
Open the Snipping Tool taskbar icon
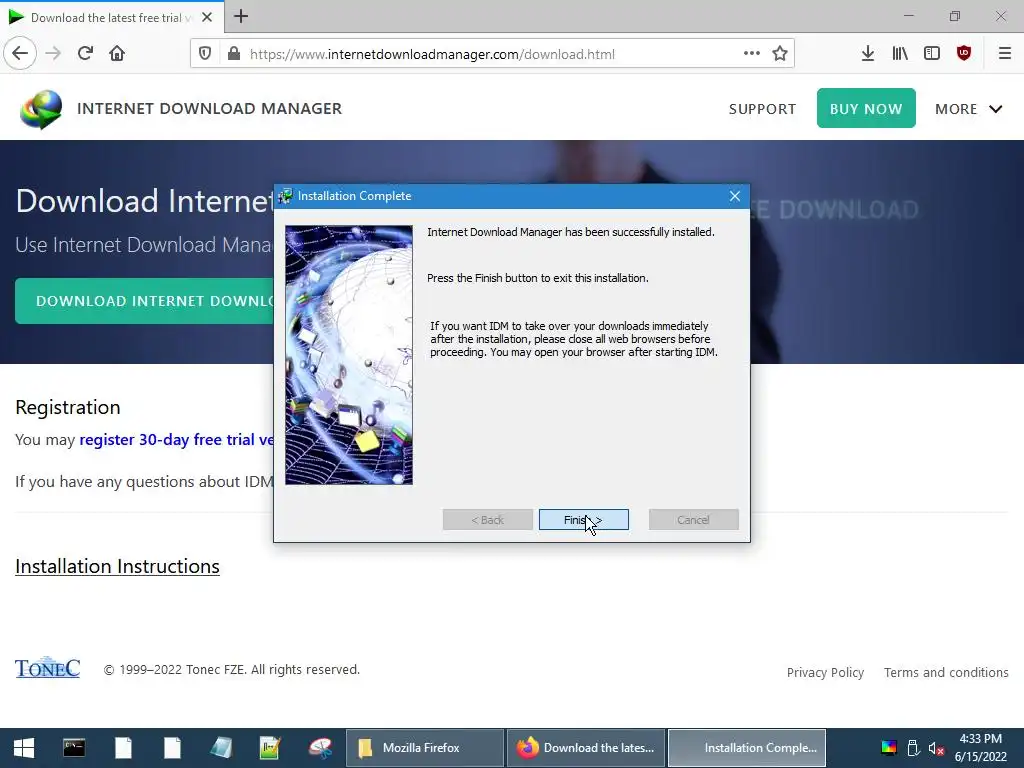[x=320, y=748]
